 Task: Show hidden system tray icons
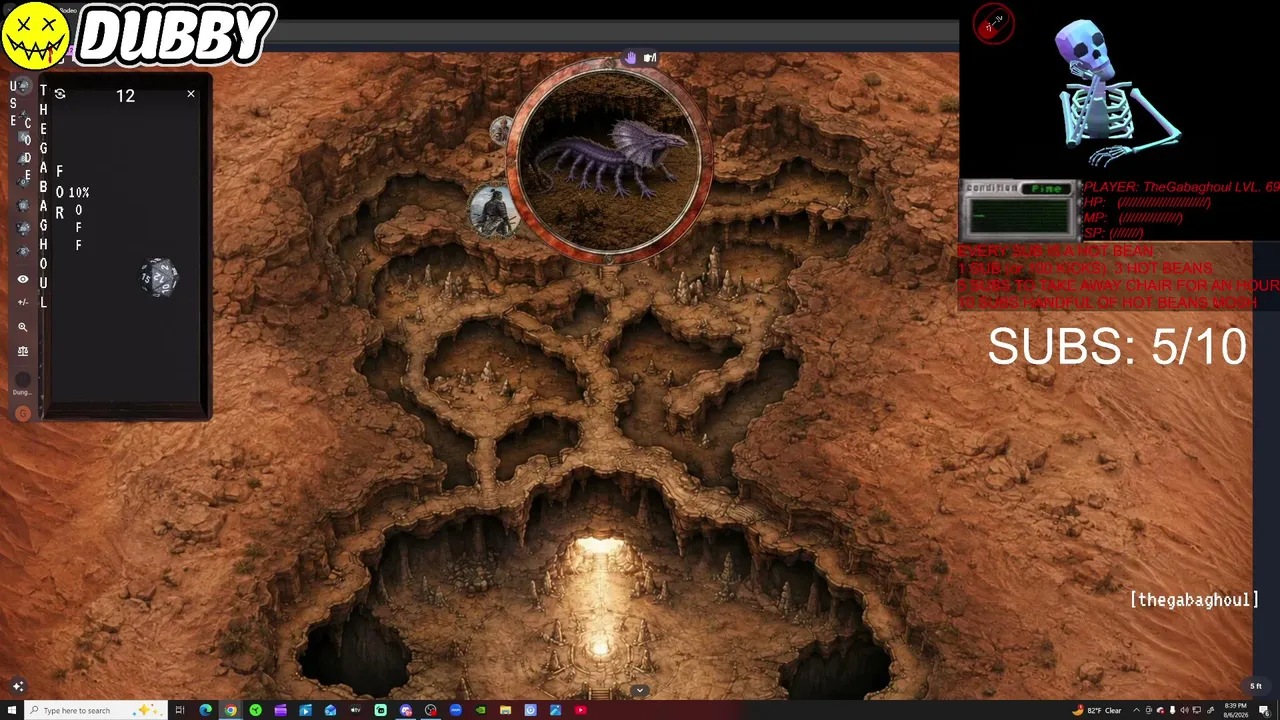click(x=1136, y=710)
